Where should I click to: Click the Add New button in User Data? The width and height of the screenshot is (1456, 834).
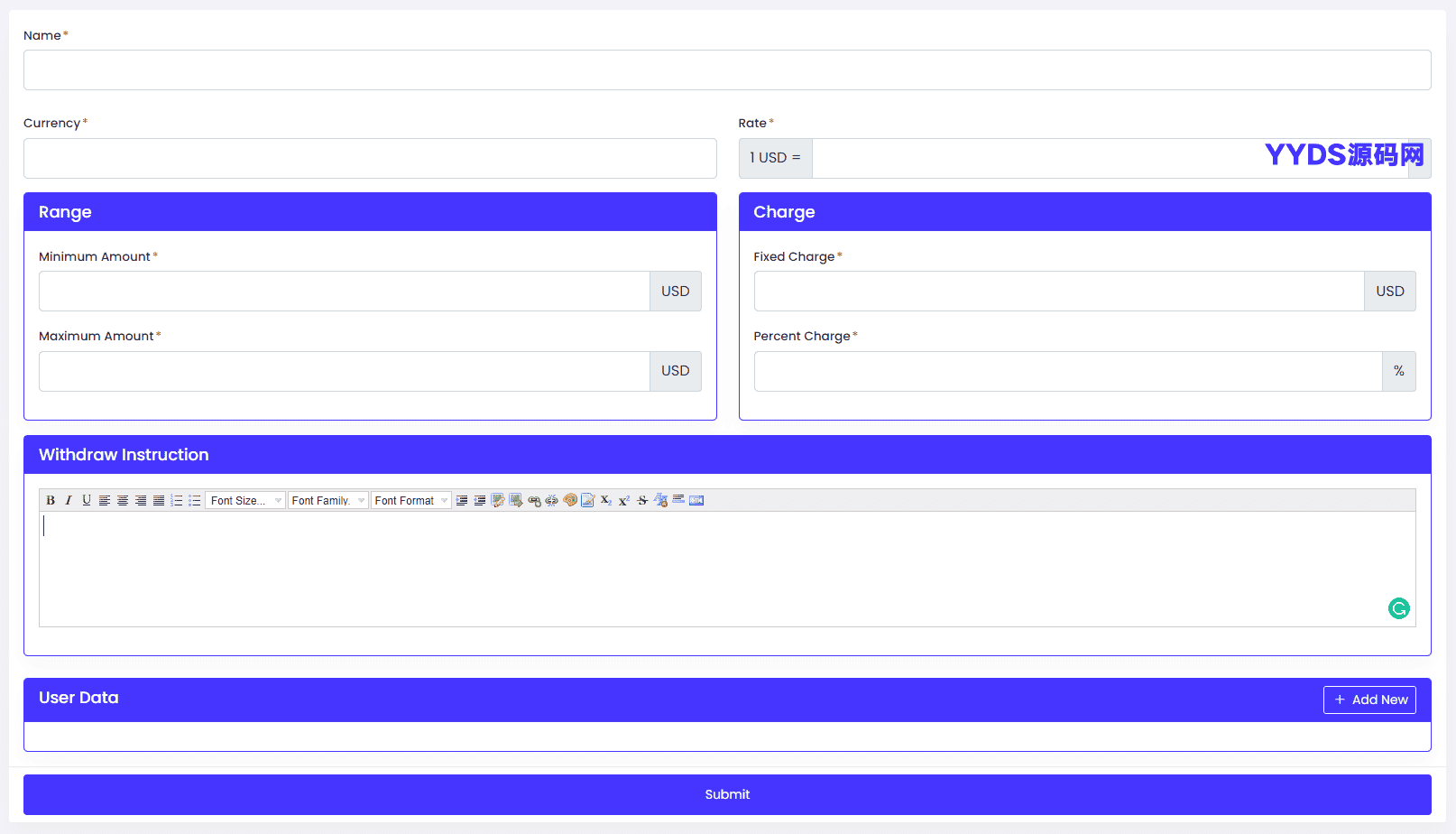[x=1369, y=700]
